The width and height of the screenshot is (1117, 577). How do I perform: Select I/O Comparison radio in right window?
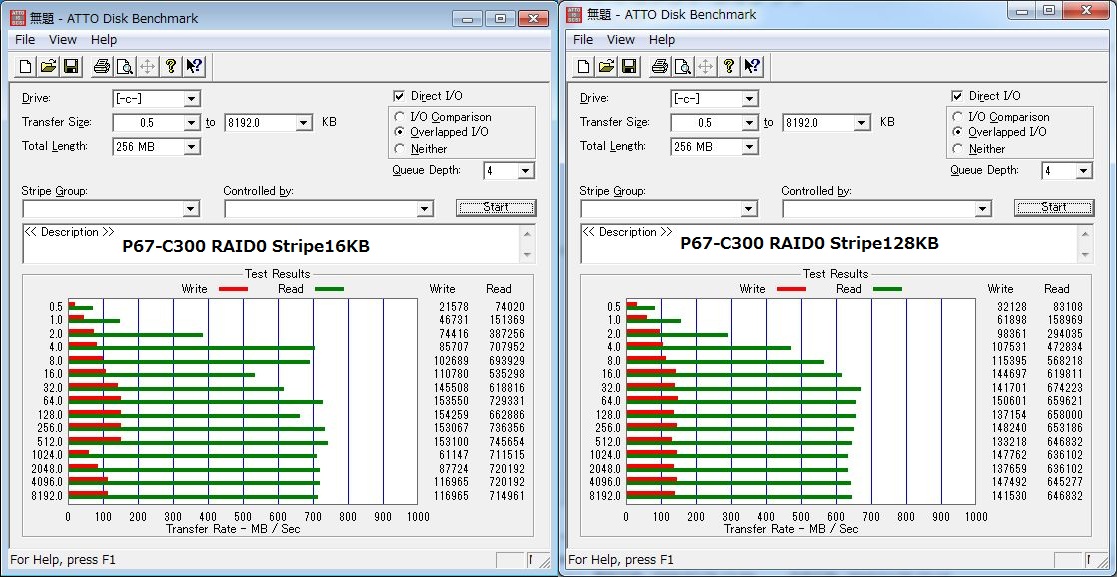(x=957, y=117)
